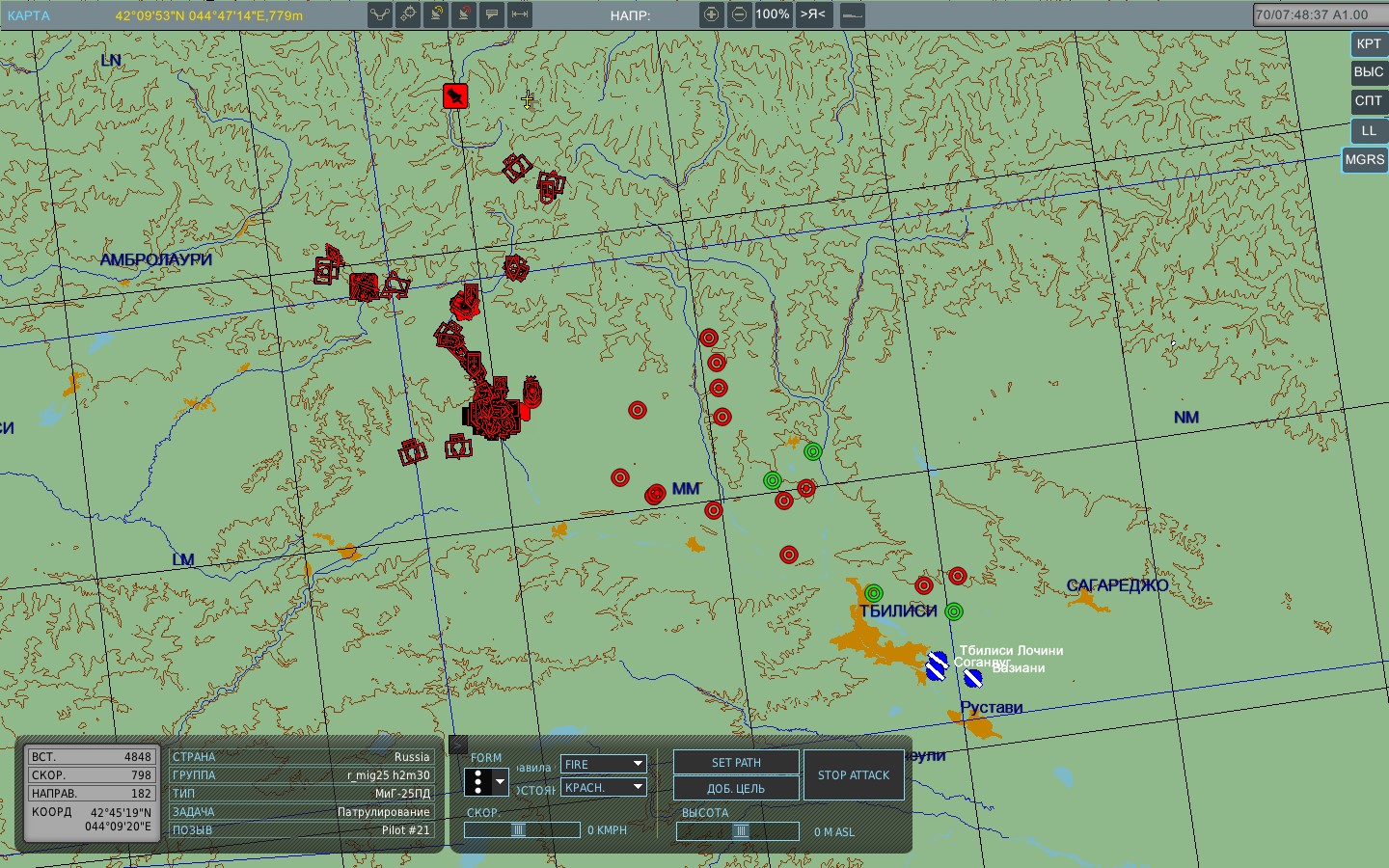Click the yellow radar dish icon
The image size is (1389, 868).
pos(436,14)
